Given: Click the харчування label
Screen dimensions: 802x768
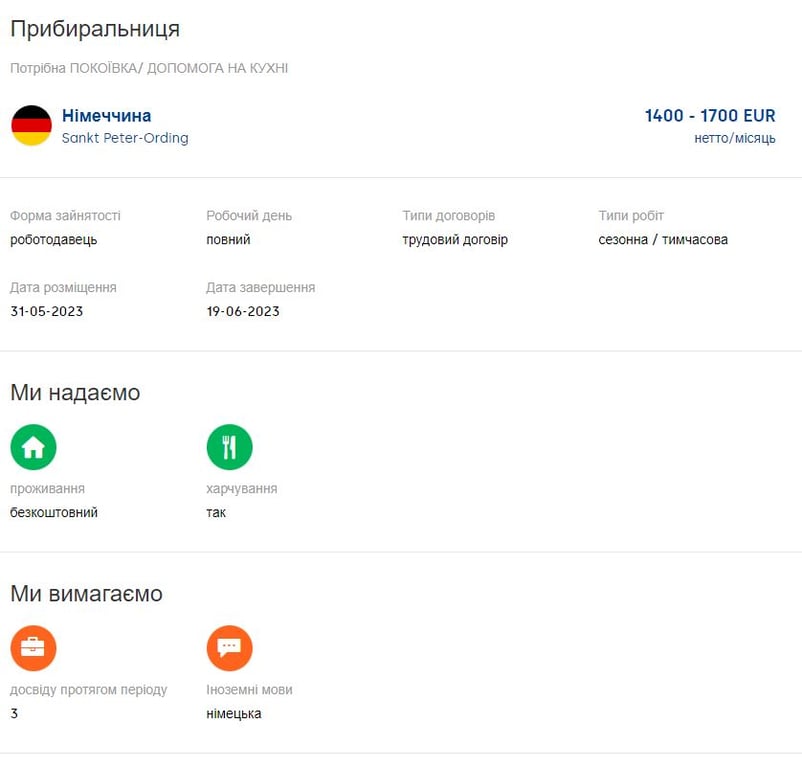Looking at the screenshot, I should click(x=241, y=489).
